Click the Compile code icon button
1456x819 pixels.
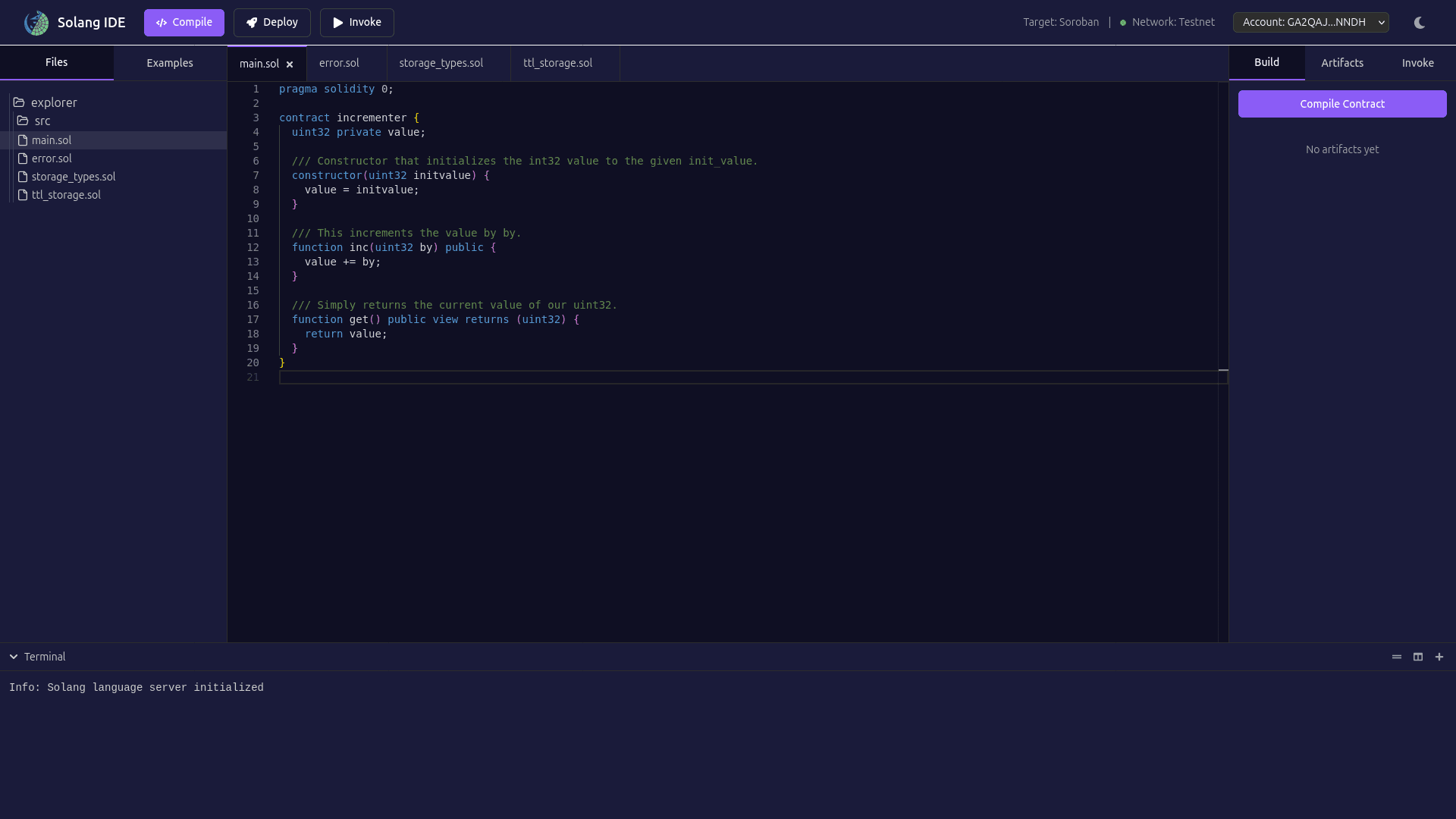pyautogui.click(x=184, y=23)
